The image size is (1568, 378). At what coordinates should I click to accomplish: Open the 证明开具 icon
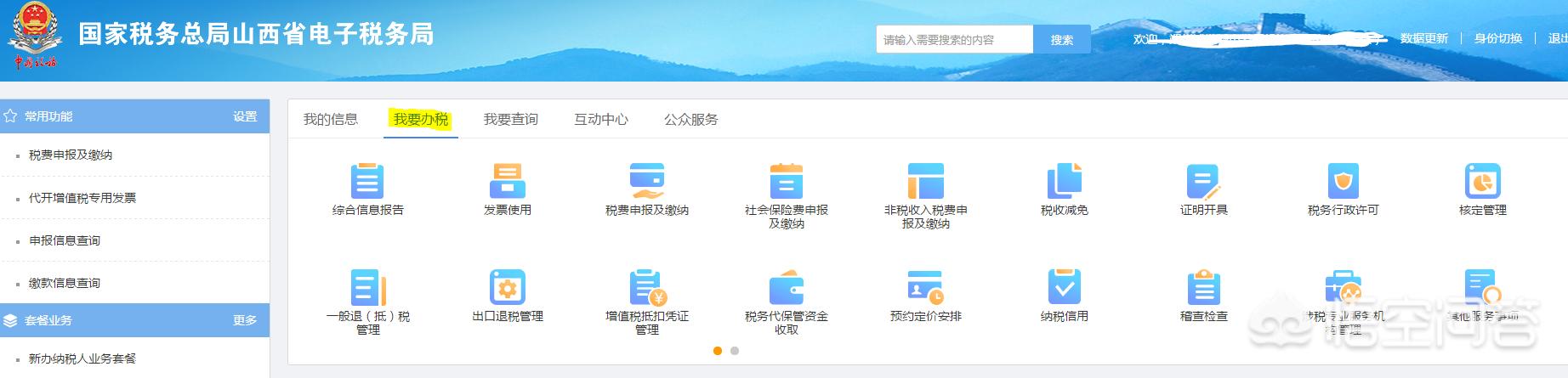[x=1203, y=181]
